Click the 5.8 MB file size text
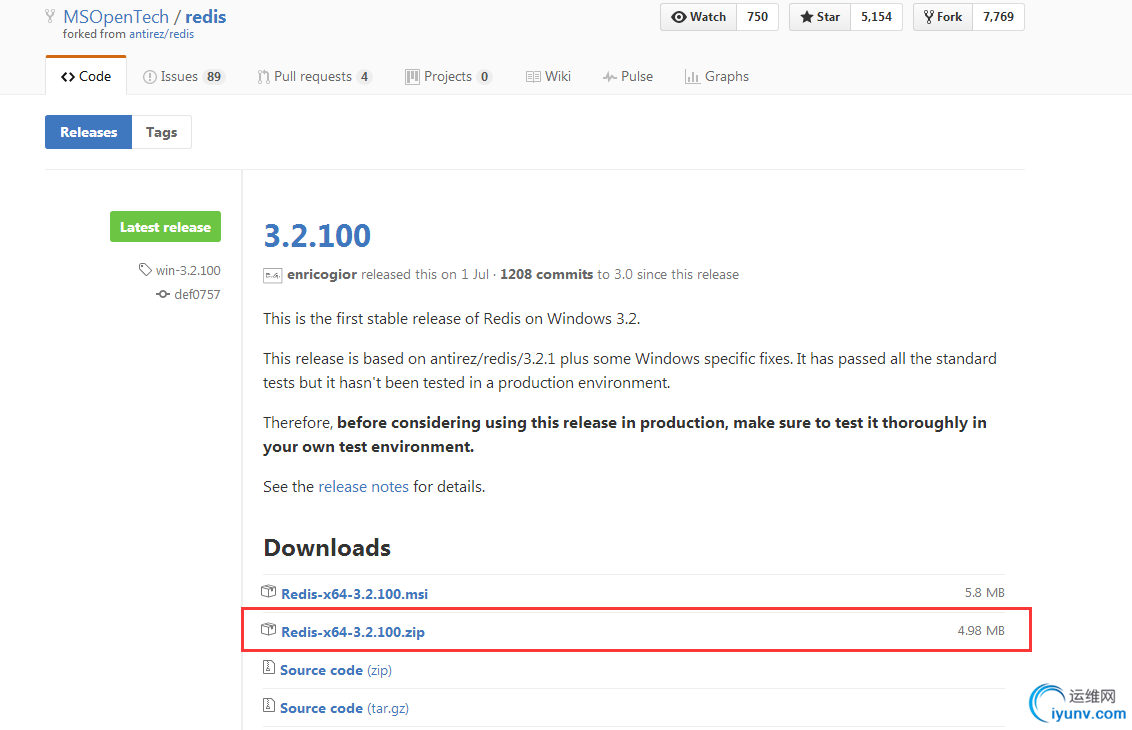 pos(985,593)
